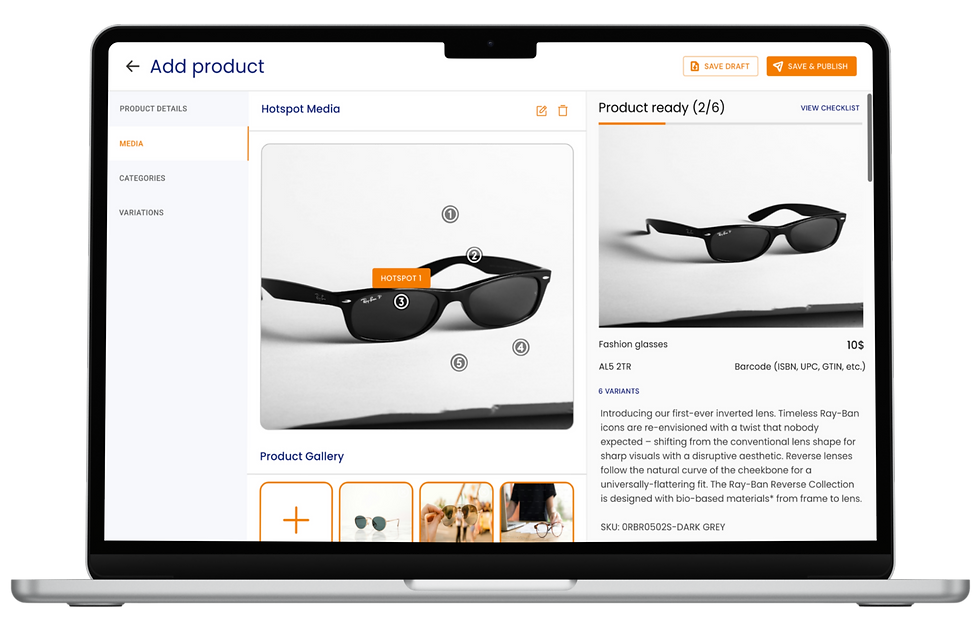Add new gallery image with plus tile
980x630 pixels.
296,512
